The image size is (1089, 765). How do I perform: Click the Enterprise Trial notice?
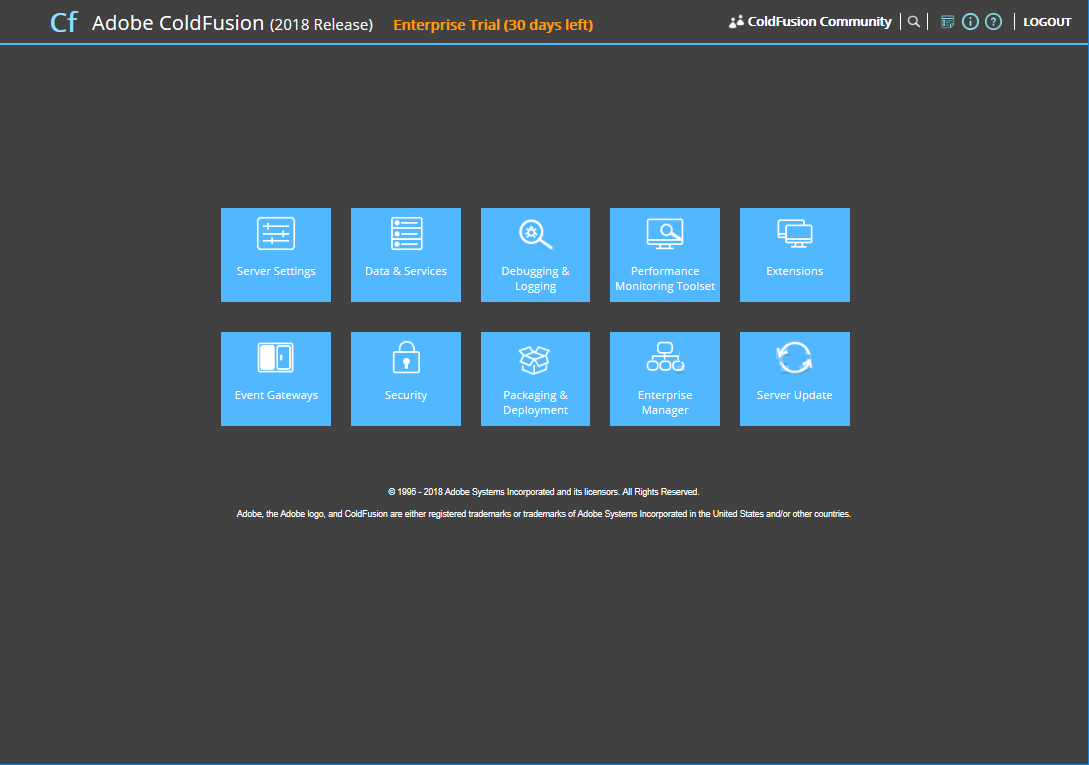click(x=492, y=24)
